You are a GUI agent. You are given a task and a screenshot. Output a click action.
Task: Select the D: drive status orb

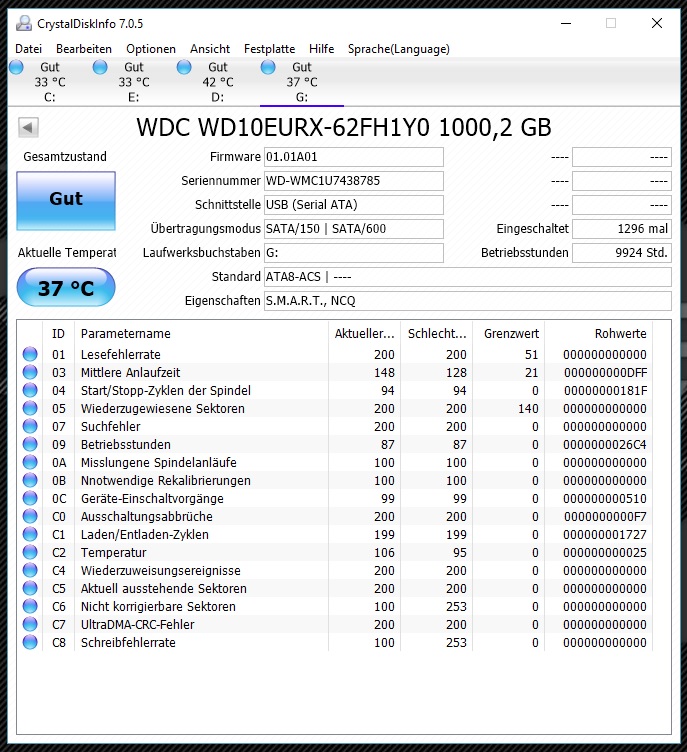(x=184, y=67)
